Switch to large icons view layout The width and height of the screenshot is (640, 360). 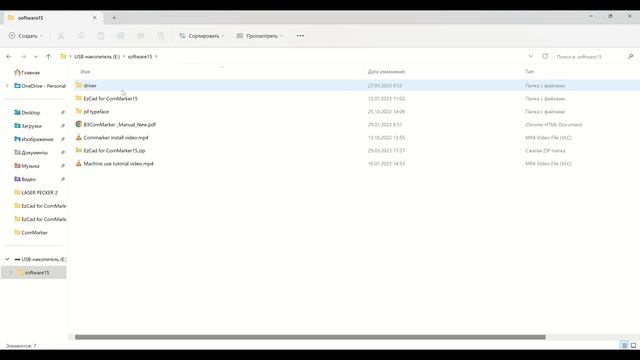[x=633, y=345]
